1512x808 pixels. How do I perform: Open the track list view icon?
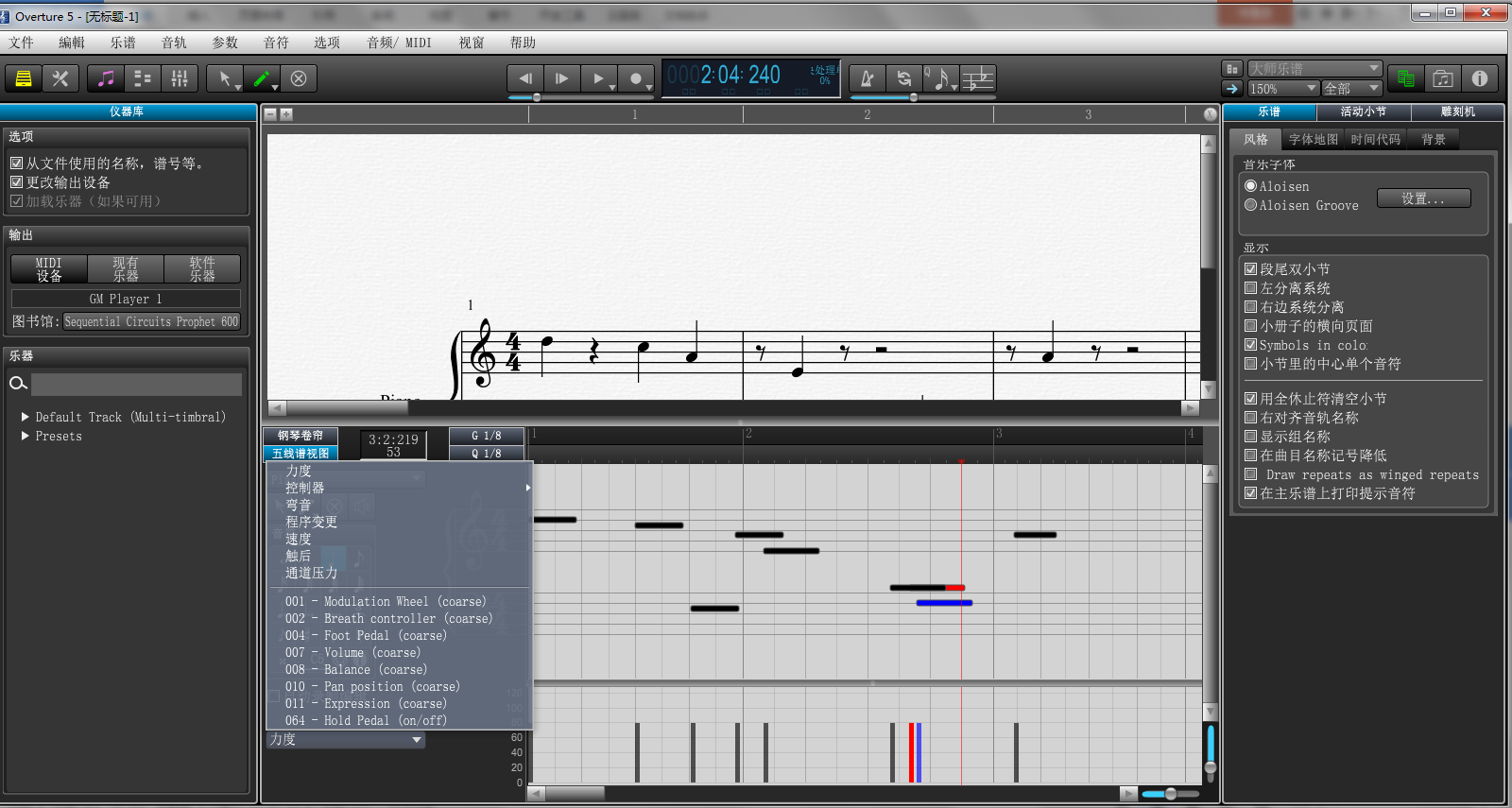(143, 78)
